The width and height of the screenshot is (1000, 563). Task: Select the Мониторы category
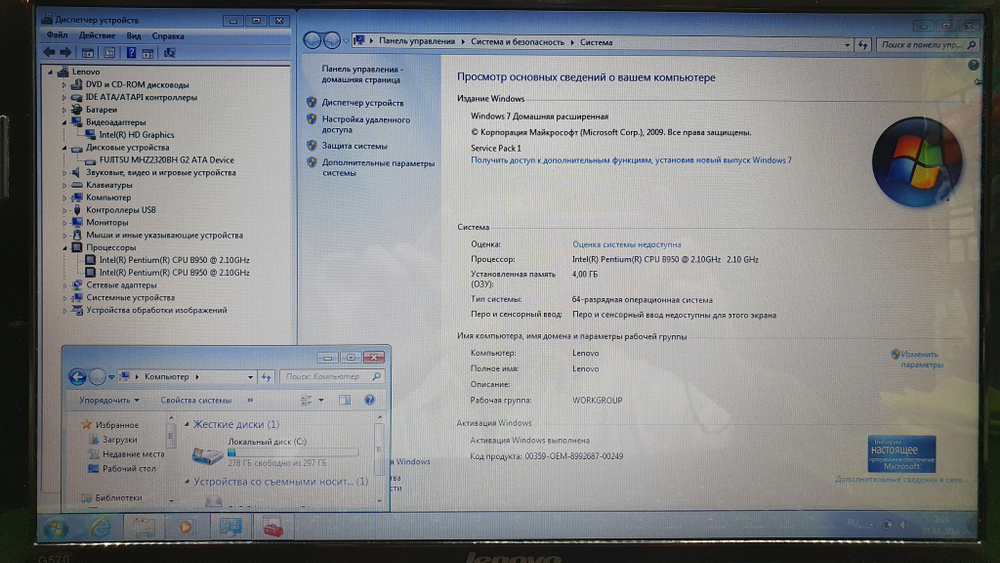point(107,223)
